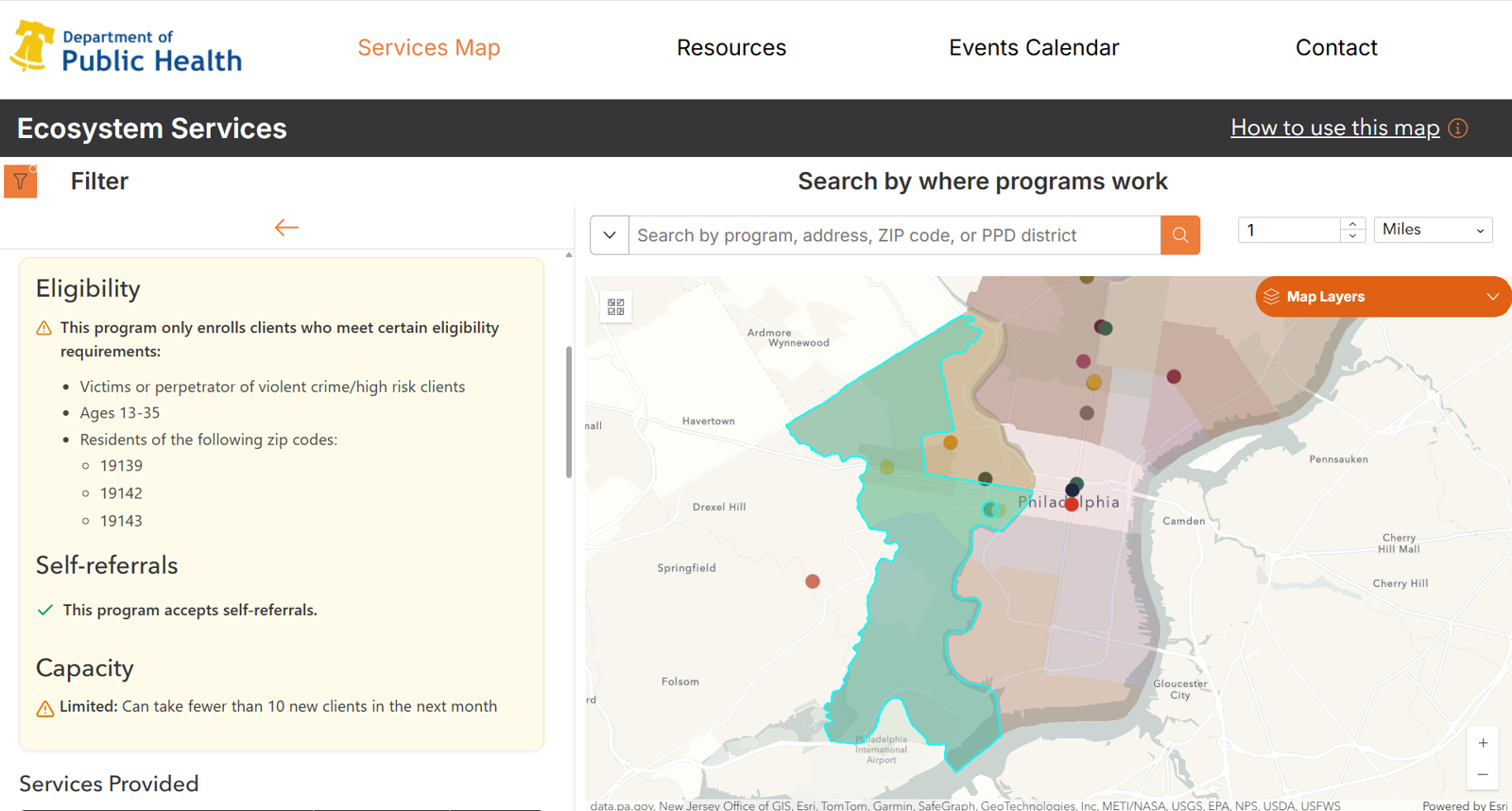Open the How to use this map link
The image size is (1512, 811).
(1334, 129)
